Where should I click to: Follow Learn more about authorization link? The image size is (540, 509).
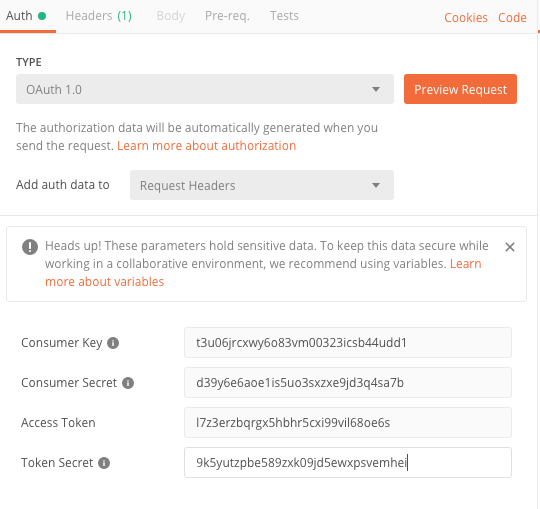coord(207,146)
